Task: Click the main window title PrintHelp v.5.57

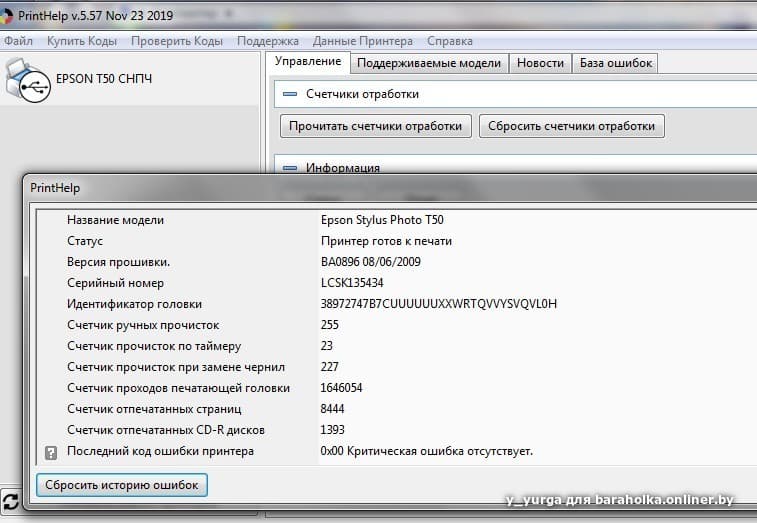Action: 96,15
